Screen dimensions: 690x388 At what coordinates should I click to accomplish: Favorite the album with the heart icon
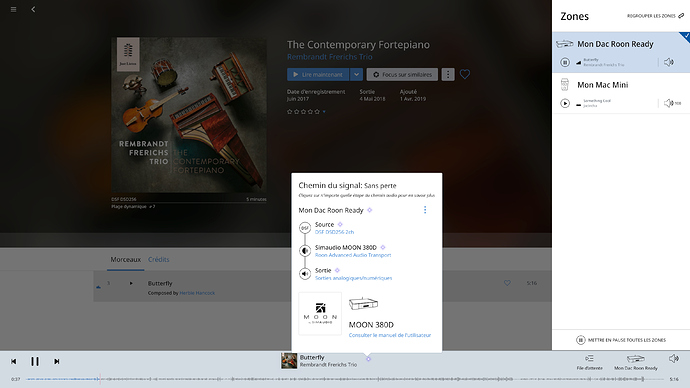click(x=465, y=74)
